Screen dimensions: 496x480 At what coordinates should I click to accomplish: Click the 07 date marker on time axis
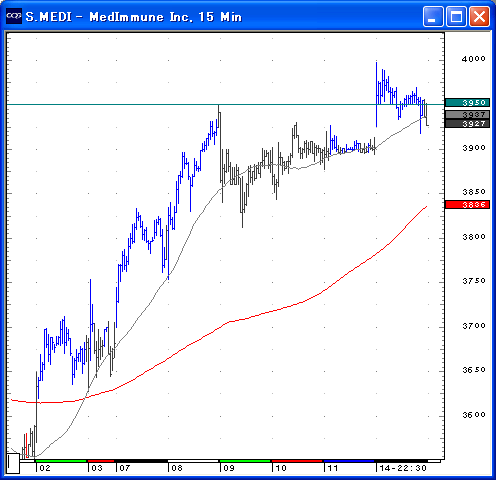click(125, 468)
